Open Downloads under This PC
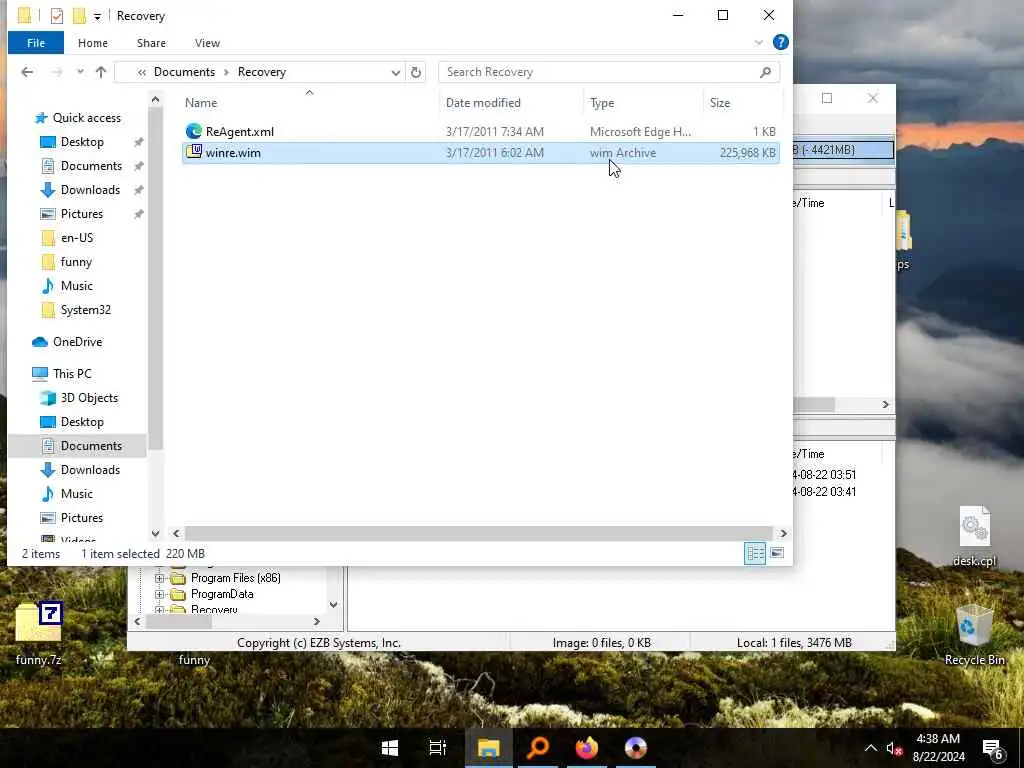 (90, 470)
